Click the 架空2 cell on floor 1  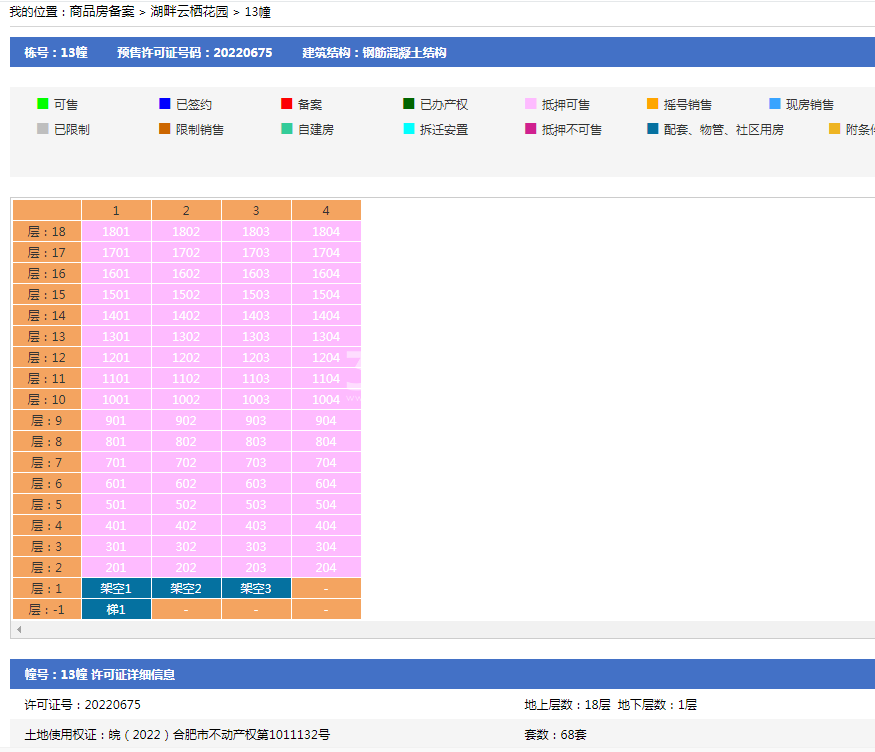186,589
